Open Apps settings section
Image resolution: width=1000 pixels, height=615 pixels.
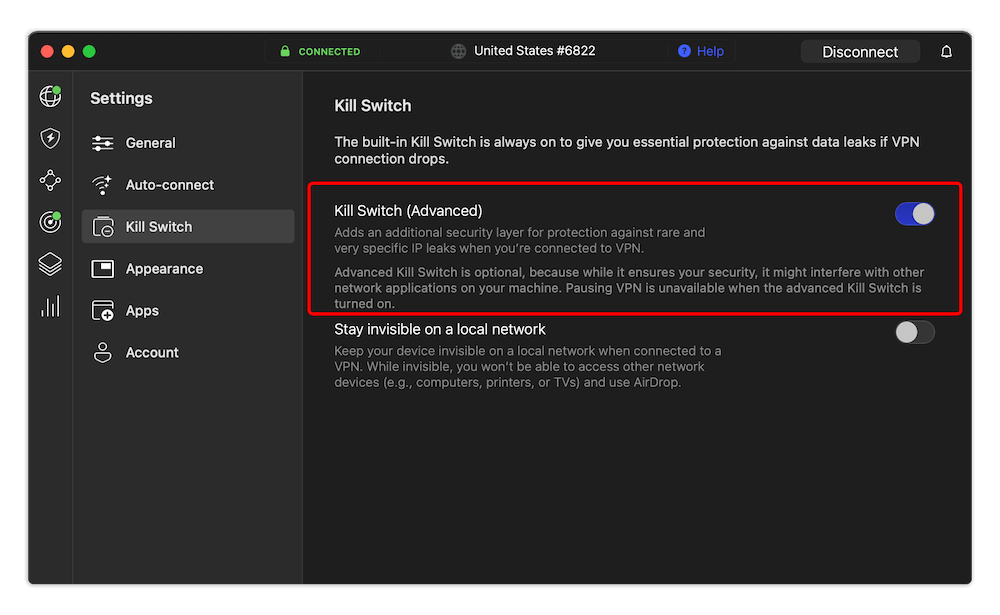[188, 311]
